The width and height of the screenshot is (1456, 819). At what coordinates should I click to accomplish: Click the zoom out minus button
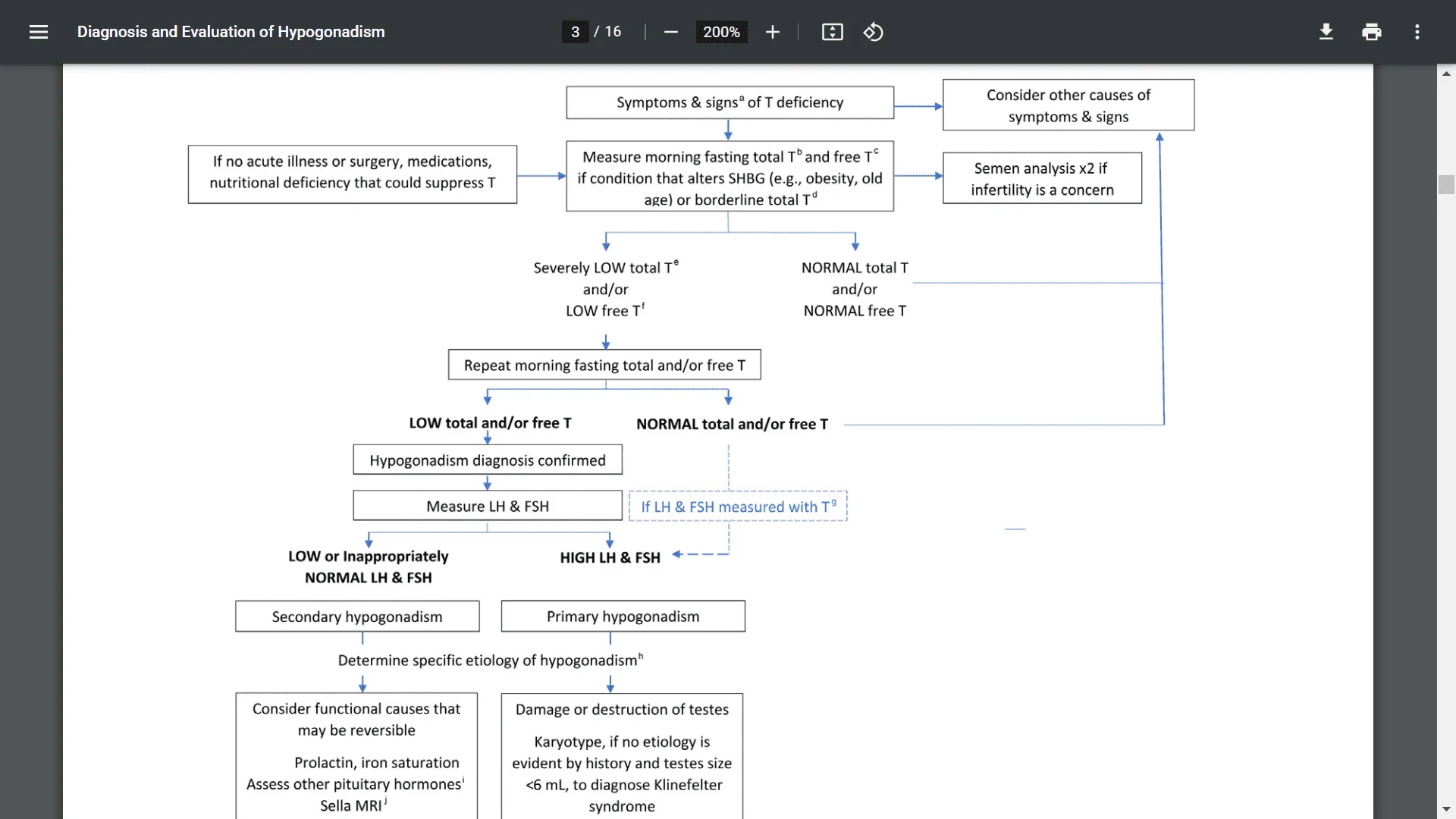[671, 32]
